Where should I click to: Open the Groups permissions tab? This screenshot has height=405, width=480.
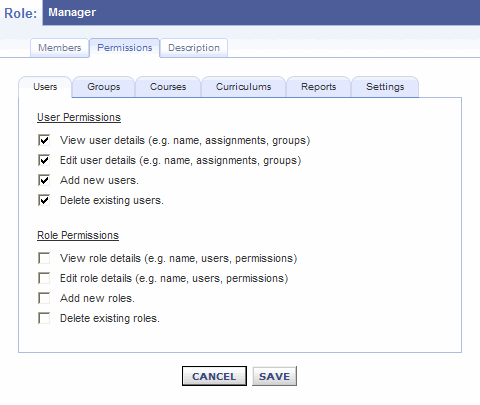tap(104, 87)
